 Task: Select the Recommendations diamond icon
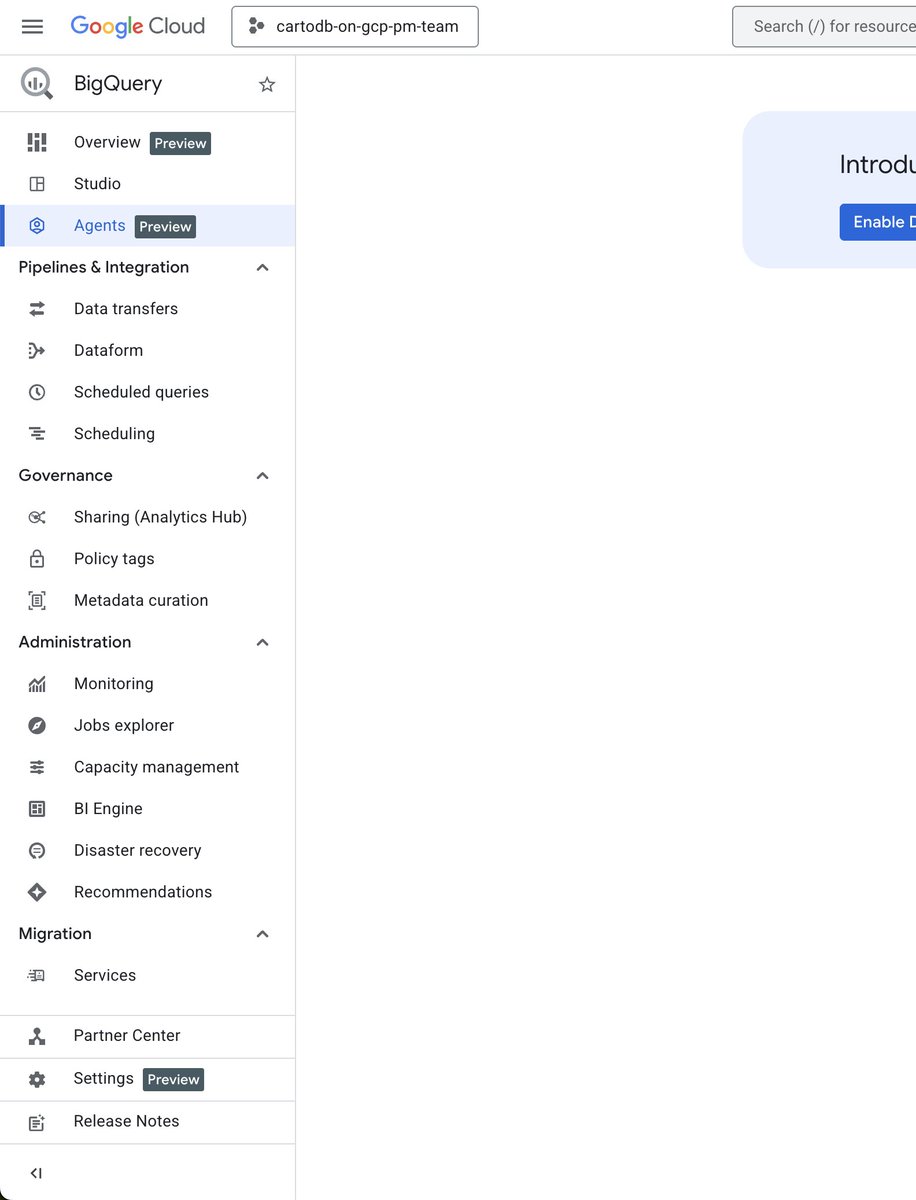point(37,892)
